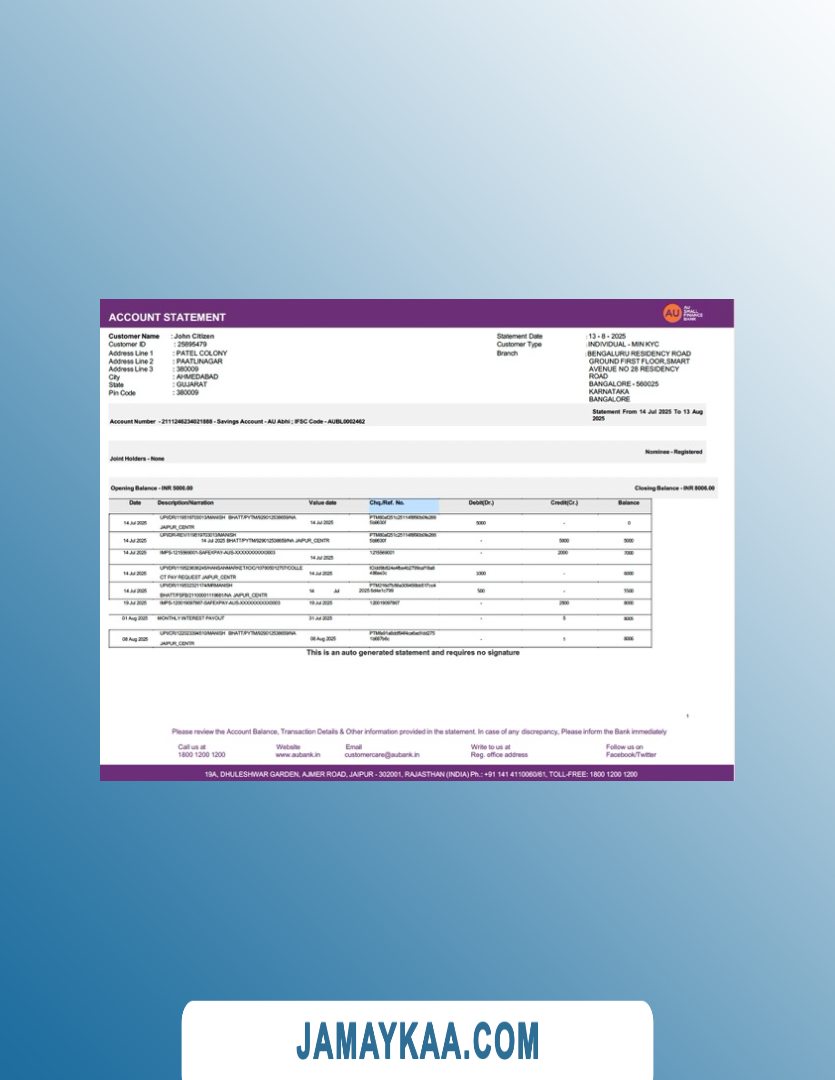Click the purple review-discrepancy disclaimer line
The image size is (835, 1080).
coord(419,731)
